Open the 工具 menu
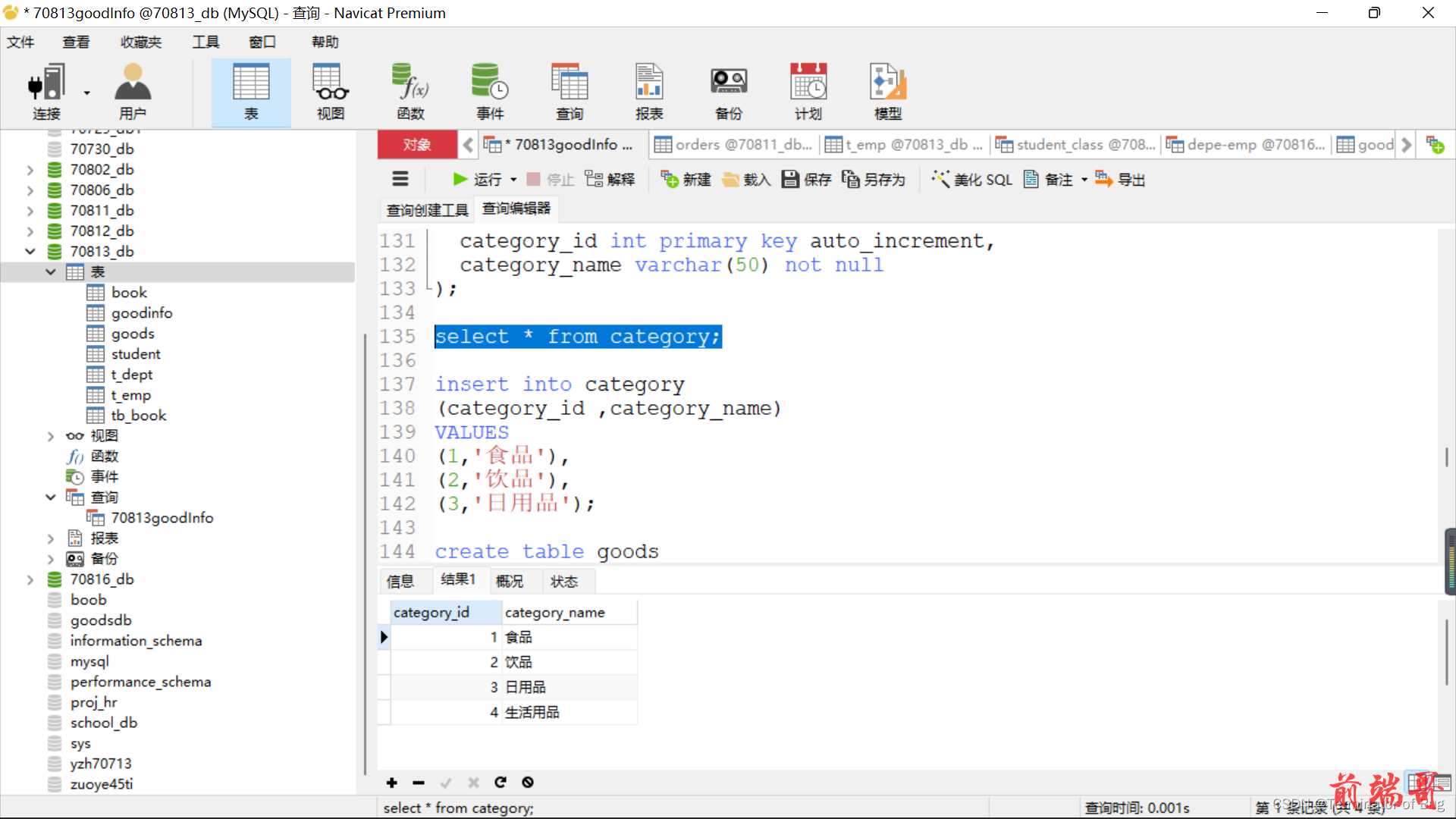The image size is (1456, 819). [206, 42]
